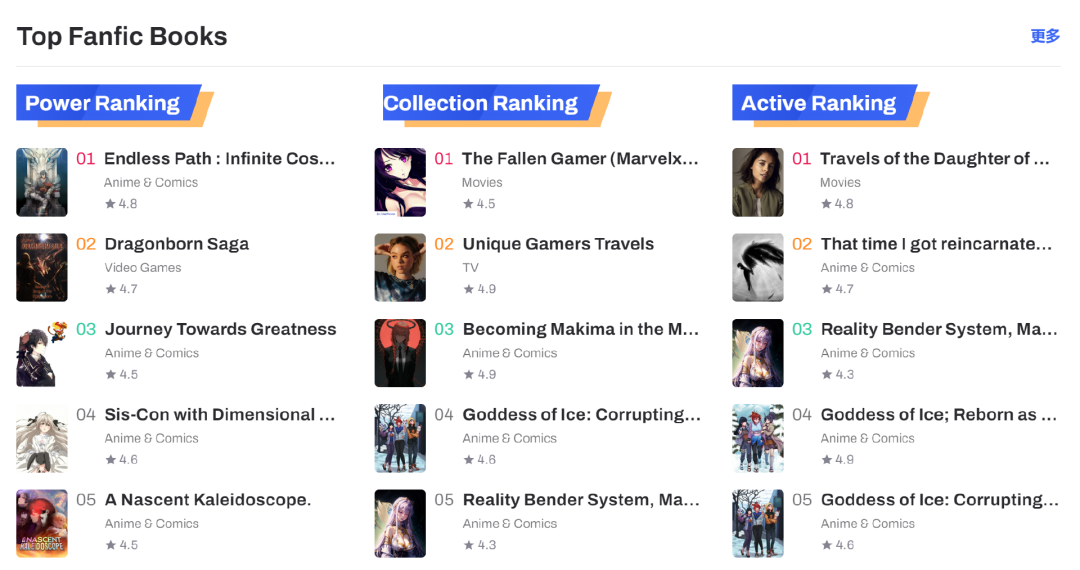Open Journey Towards Greatness cover art
The image size is (1080, 570).
tap(42, 353)
